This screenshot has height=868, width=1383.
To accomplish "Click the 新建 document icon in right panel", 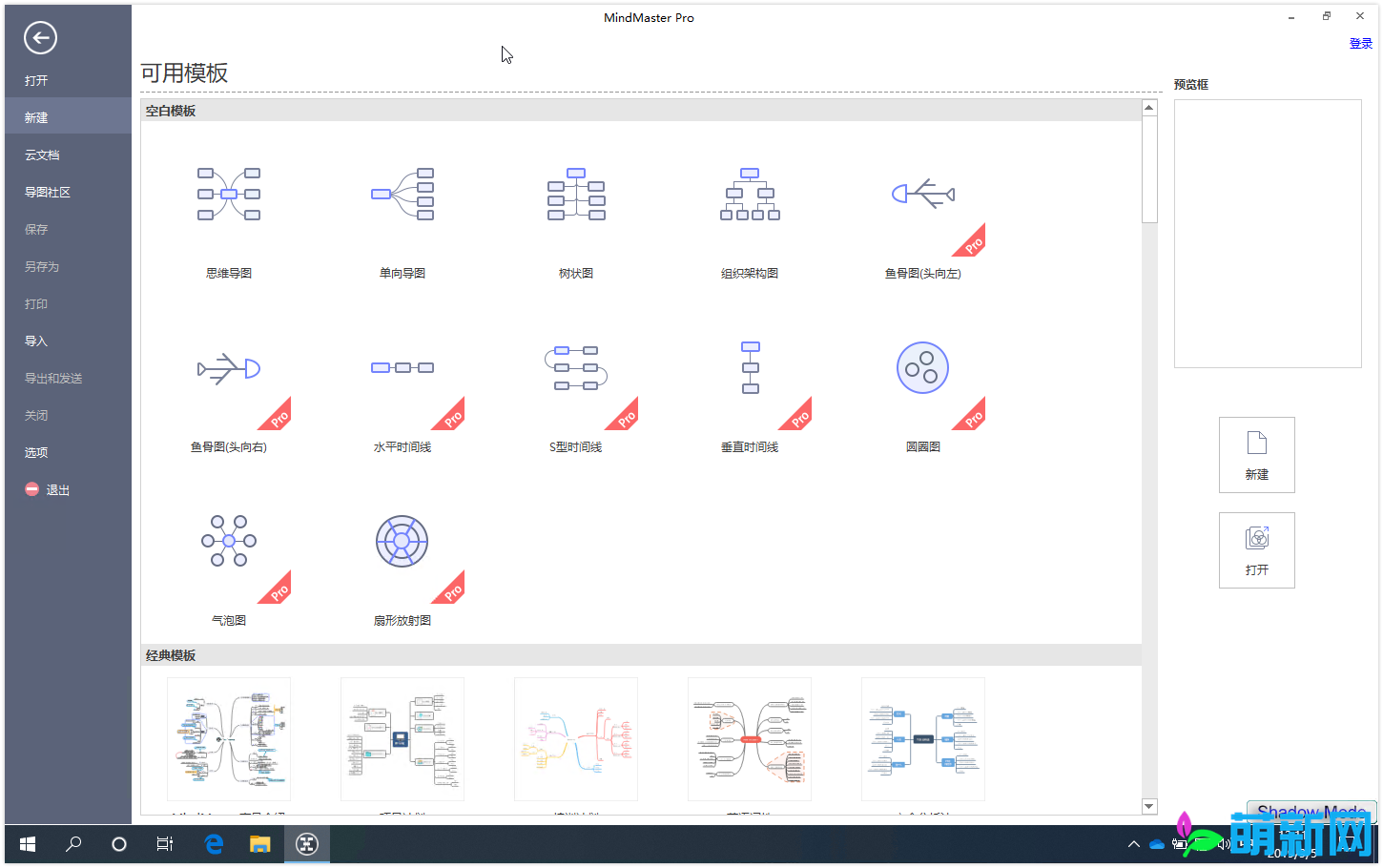I will pyautogui.click(x=1256, y=455).
